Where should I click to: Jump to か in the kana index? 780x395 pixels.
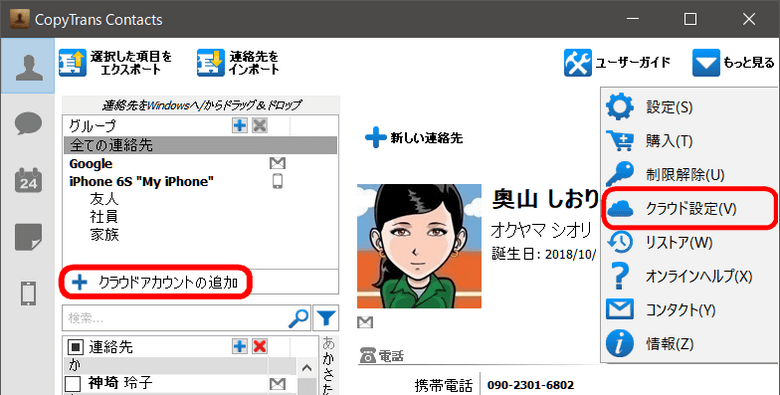coord(328,358)
